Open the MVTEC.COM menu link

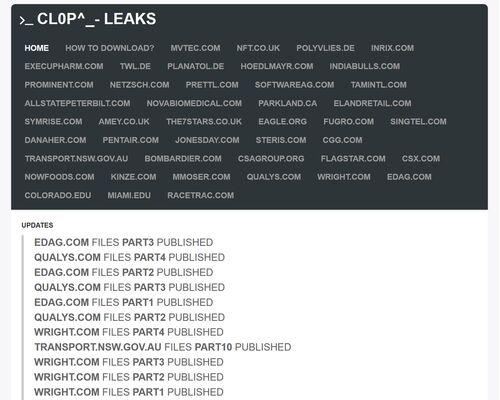click(195, 48)
